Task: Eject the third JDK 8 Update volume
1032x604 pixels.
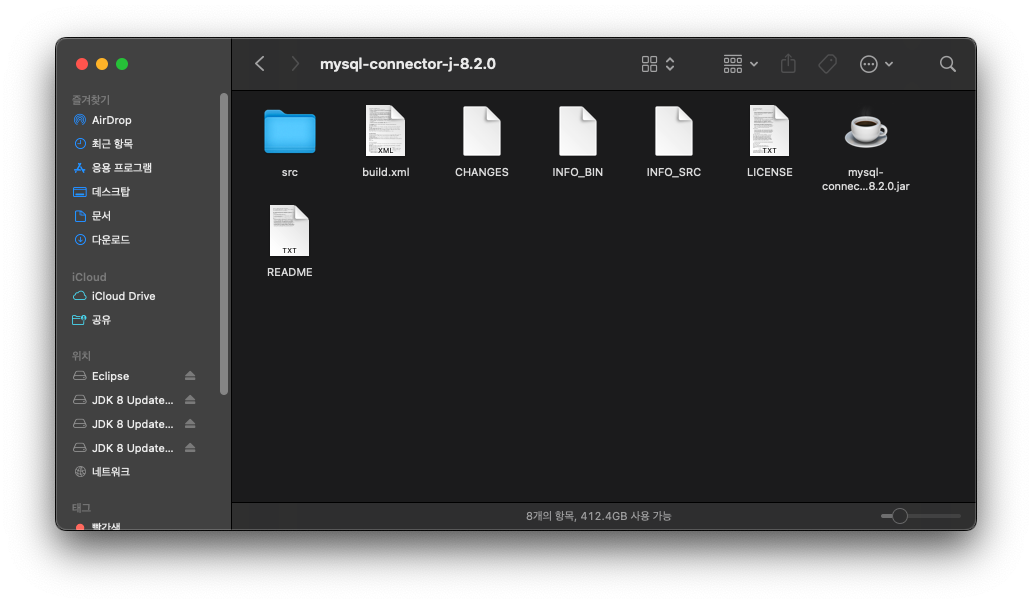Action: (190, 448)
